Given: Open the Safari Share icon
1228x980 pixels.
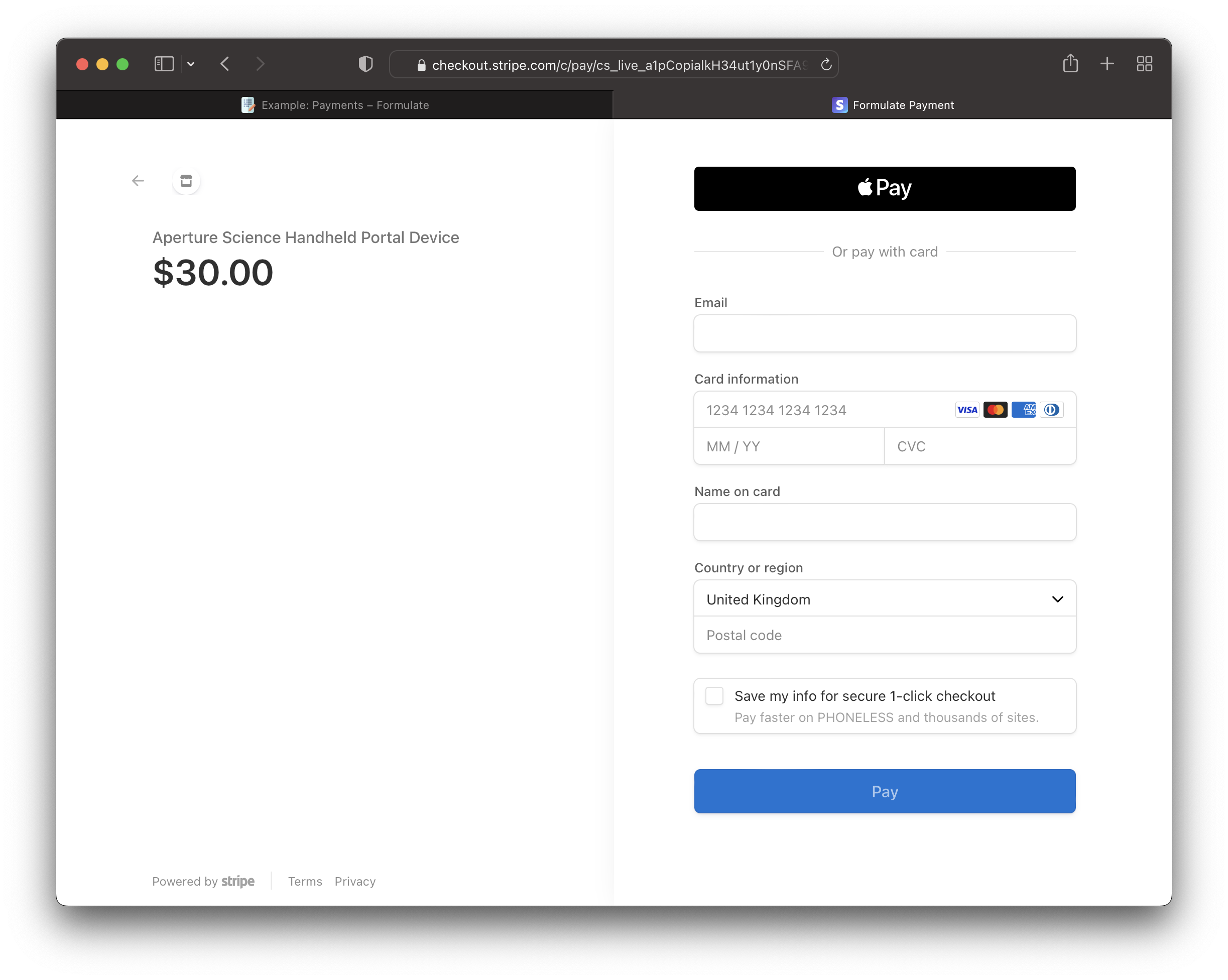Looking at the screenshot, I should pos(1070,63).
